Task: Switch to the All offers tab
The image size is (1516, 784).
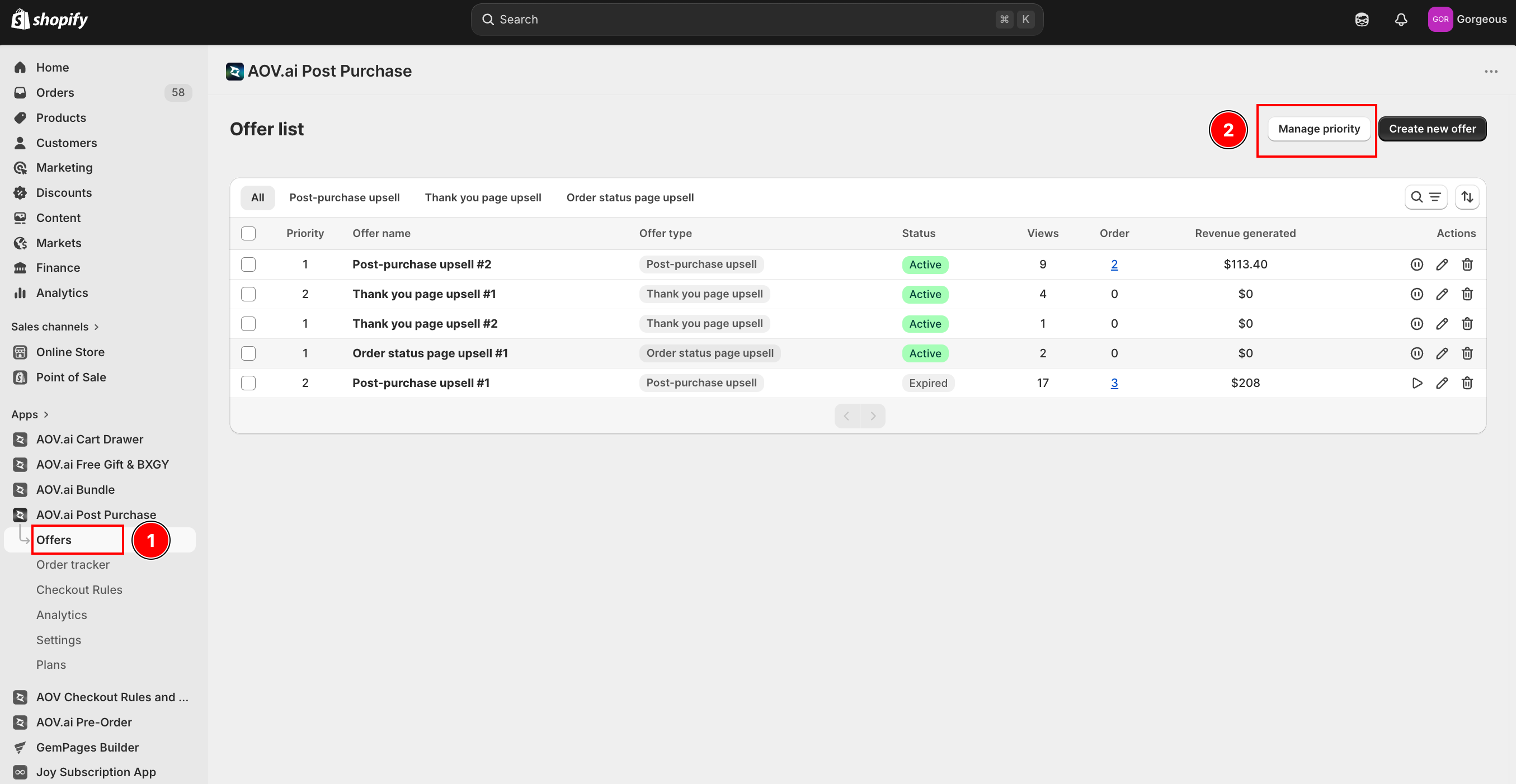Action: click(x=258, y=197)
